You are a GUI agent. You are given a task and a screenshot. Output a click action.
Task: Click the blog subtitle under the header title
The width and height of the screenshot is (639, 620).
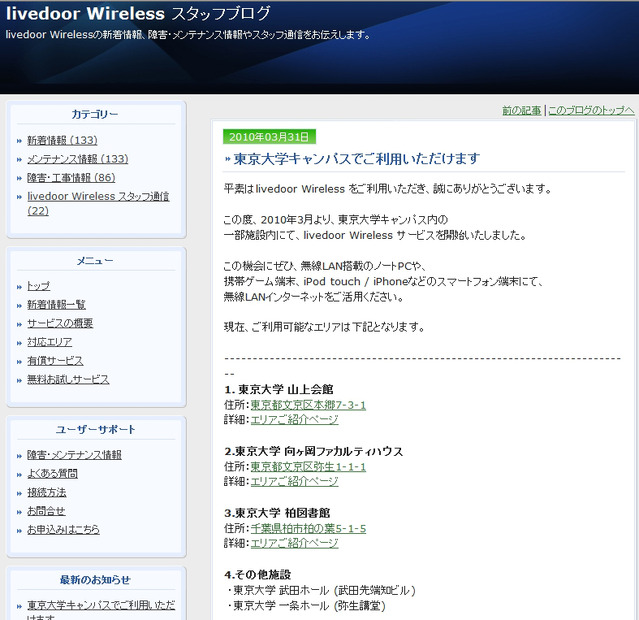188,35
